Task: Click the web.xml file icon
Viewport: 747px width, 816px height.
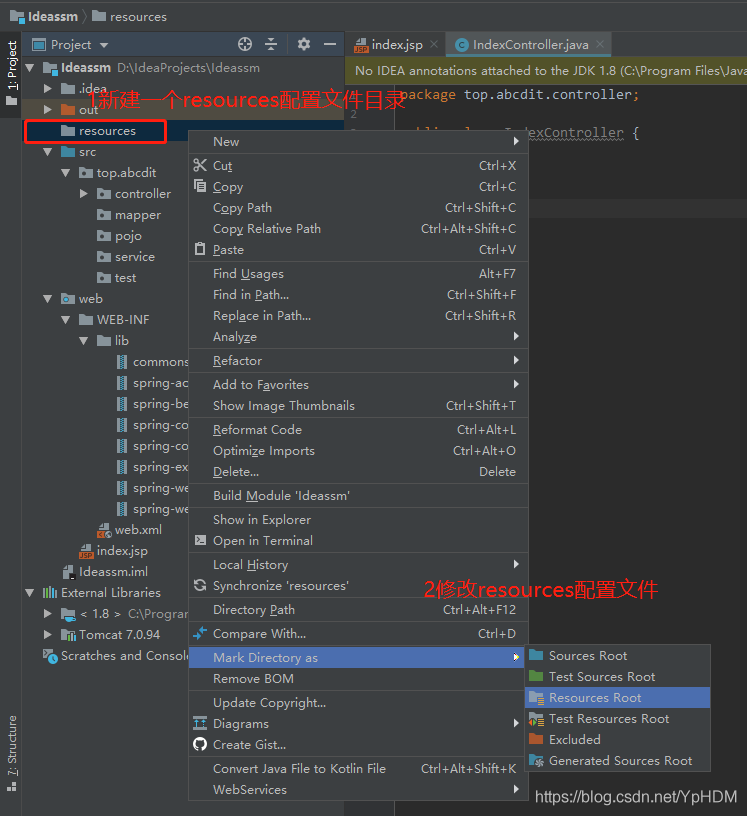Action: [104, 530]
